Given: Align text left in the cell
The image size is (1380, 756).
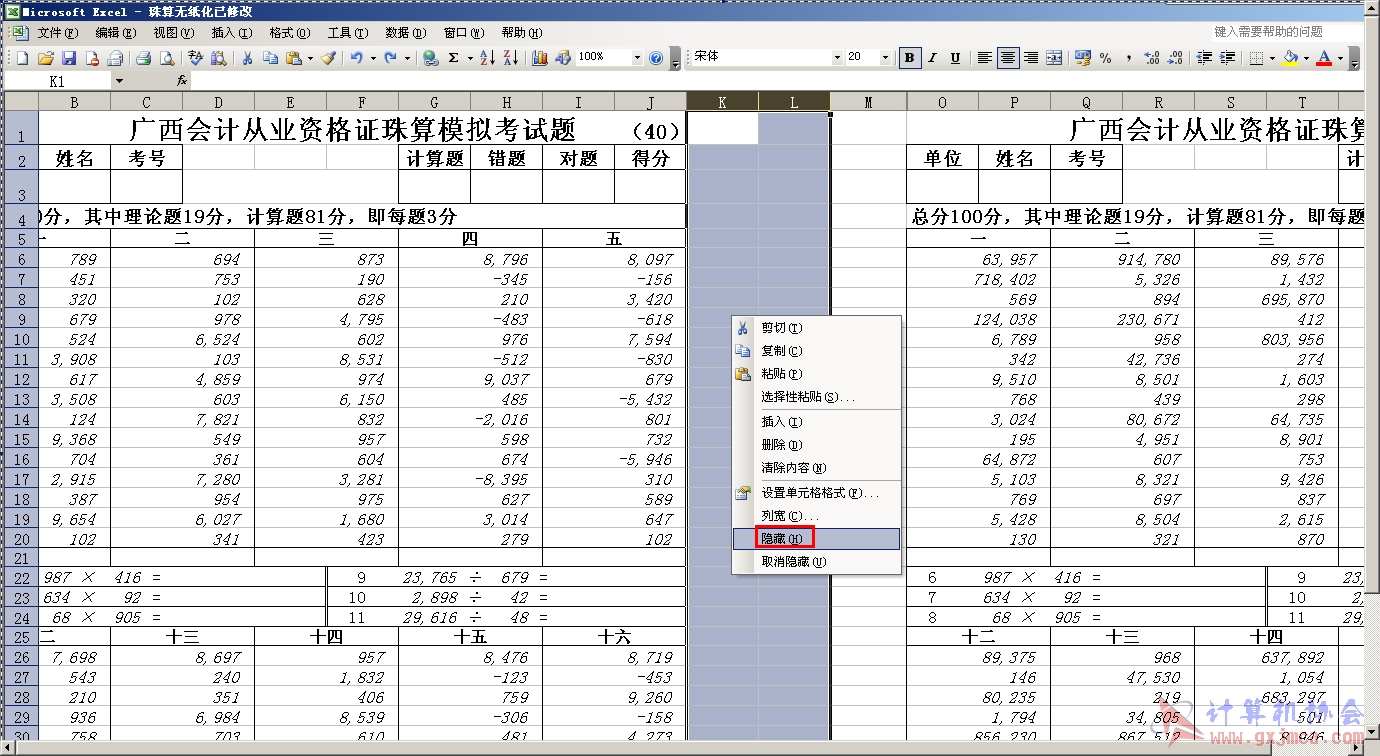Looking at the screenshot, I should tap(984, 58).
